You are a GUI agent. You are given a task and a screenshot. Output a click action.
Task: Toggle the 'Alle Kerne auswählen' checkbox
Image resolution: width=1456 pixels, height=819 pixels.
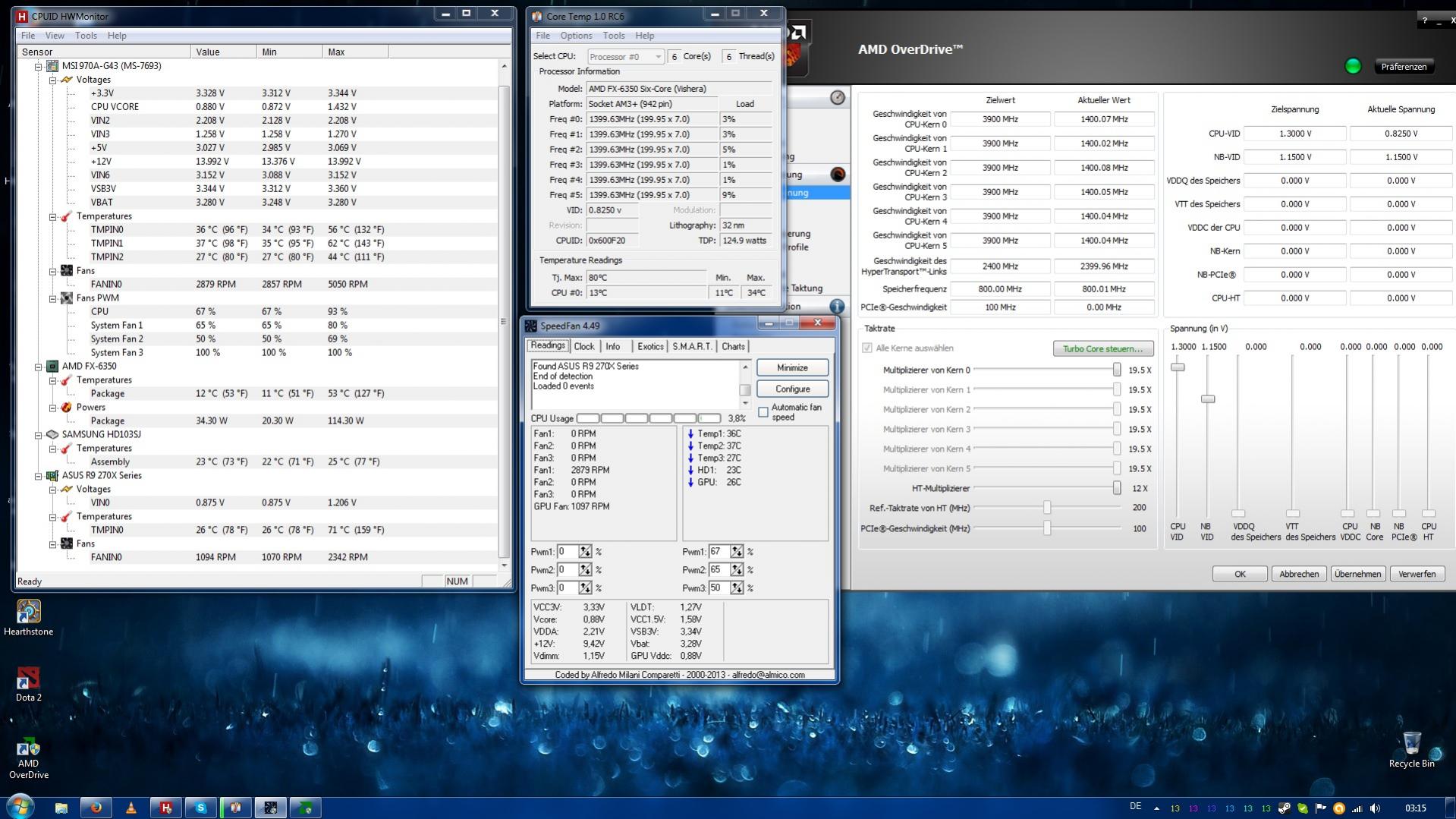866,348
